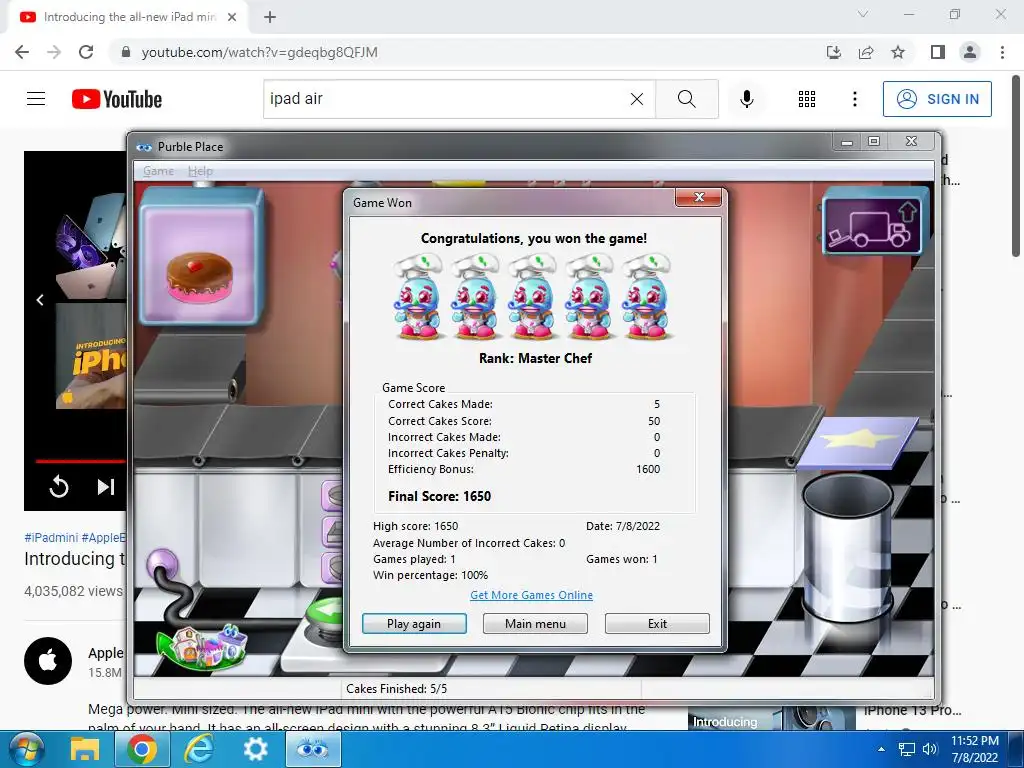Open the Get More Games Online link
The height and width of the screenshot is (768, 1024).
tap(532, 595)
